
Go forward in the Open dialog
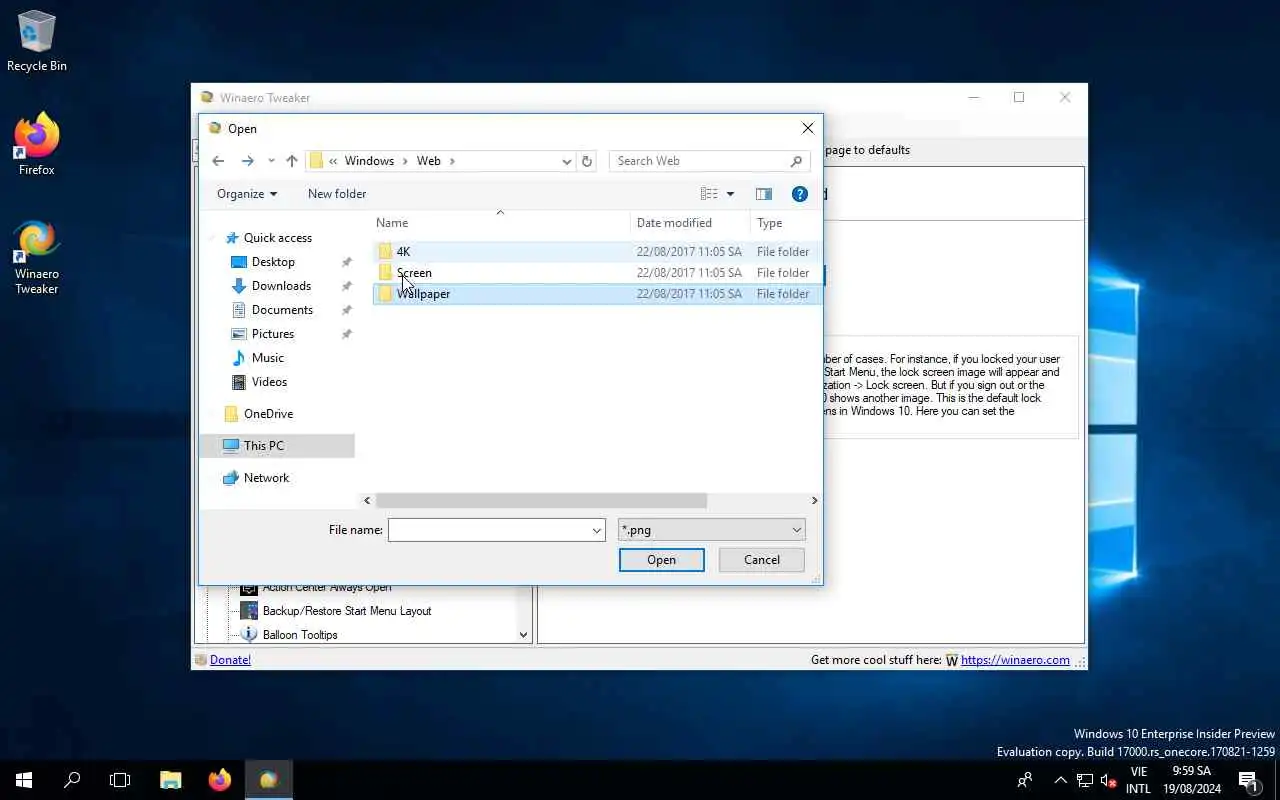tap(247, 161)
